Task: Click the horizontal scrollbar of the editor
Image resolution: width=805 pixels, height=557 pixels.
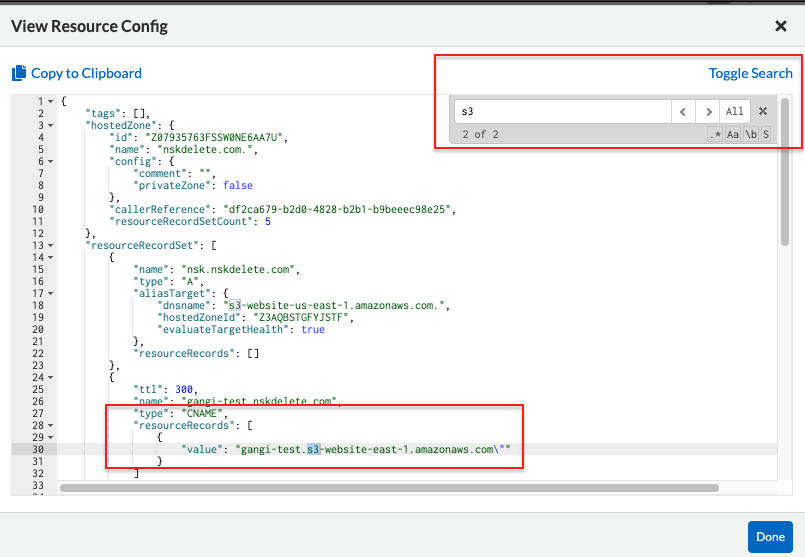Action: [388, 488]
